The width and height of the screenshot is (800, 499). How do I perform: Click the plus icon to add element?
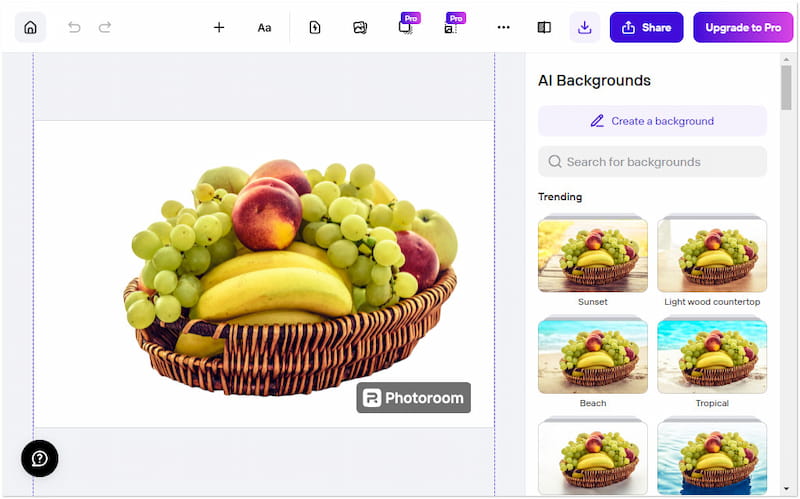coord(219,27)
